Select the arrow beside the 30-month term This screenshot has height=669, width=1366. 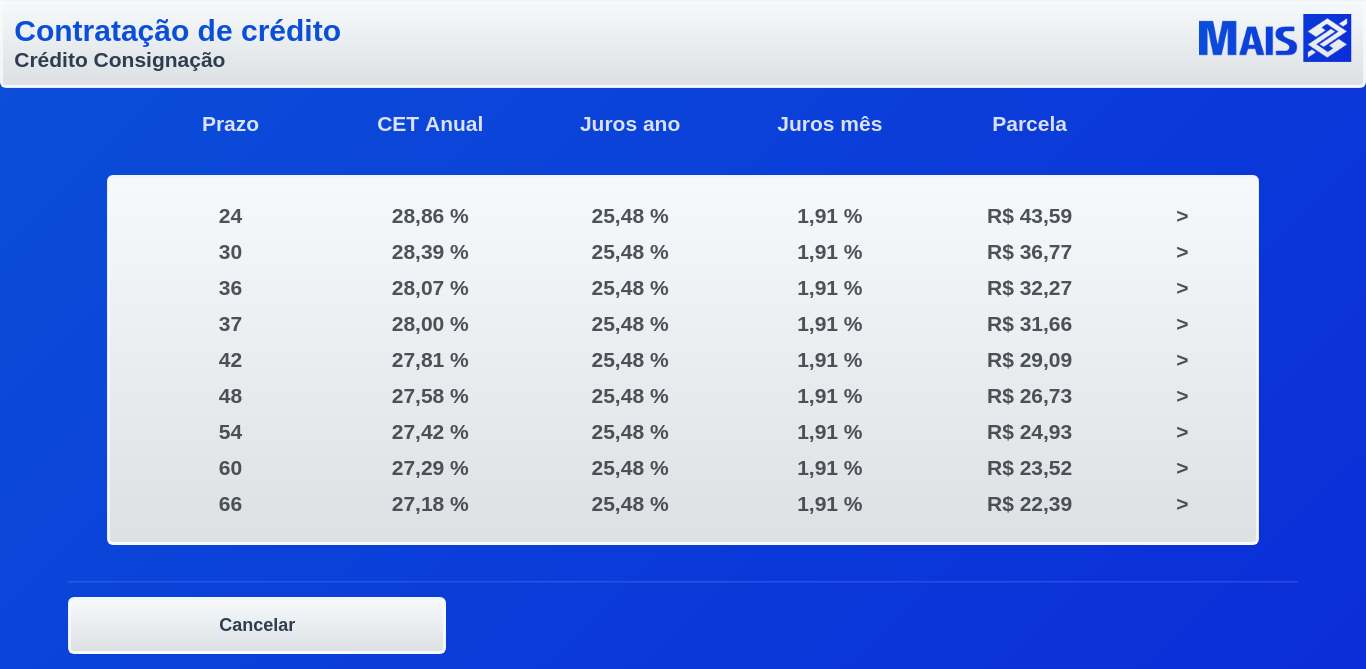(x=1182, y=252)
